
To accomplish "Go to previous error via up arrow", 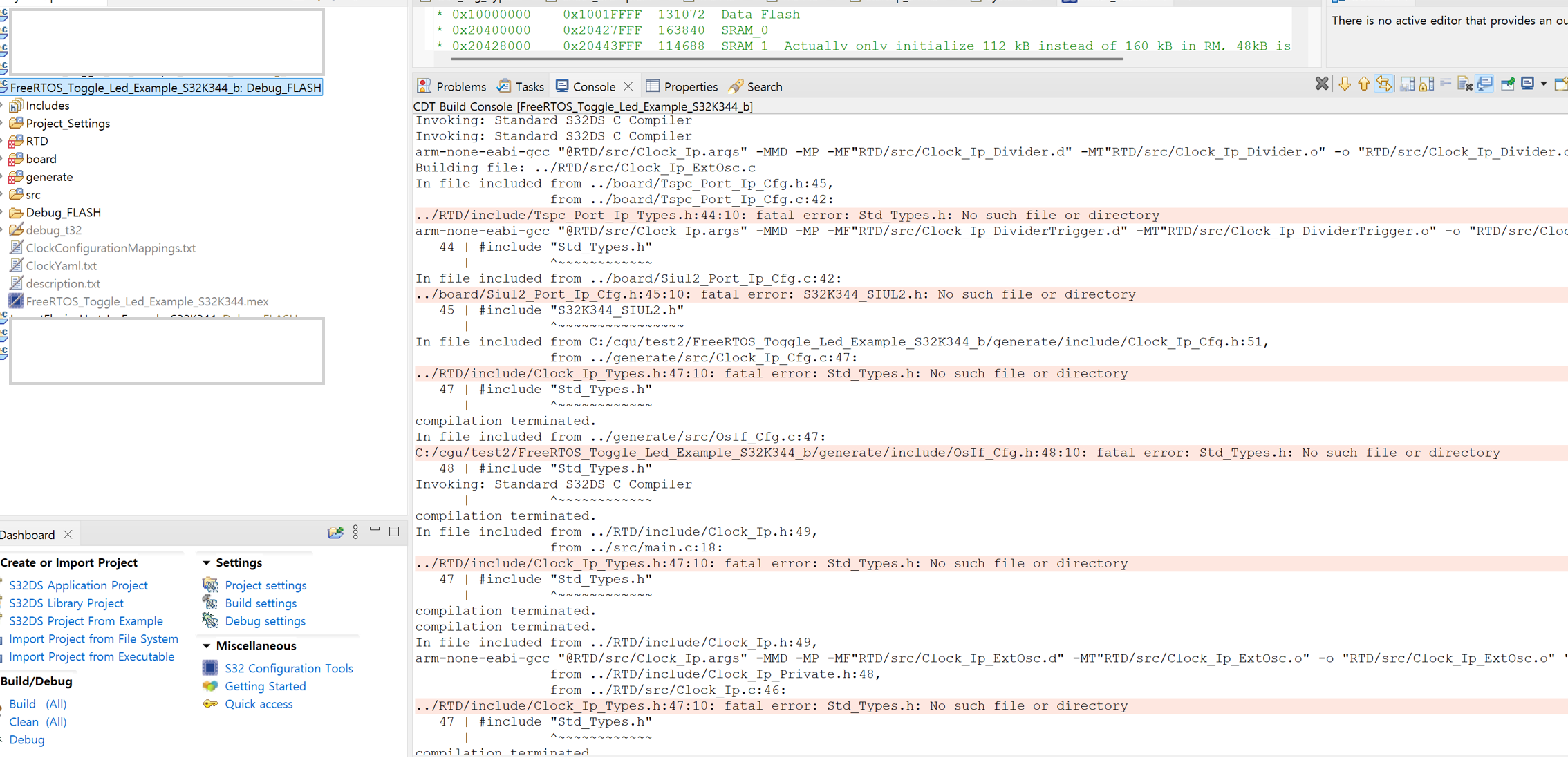I will 1364,84.
